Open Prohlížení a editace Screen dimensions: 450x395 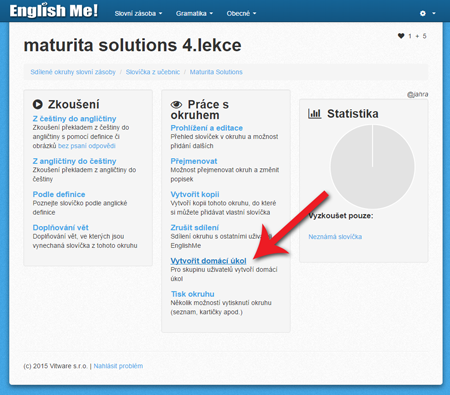click(x=206, y=128)
